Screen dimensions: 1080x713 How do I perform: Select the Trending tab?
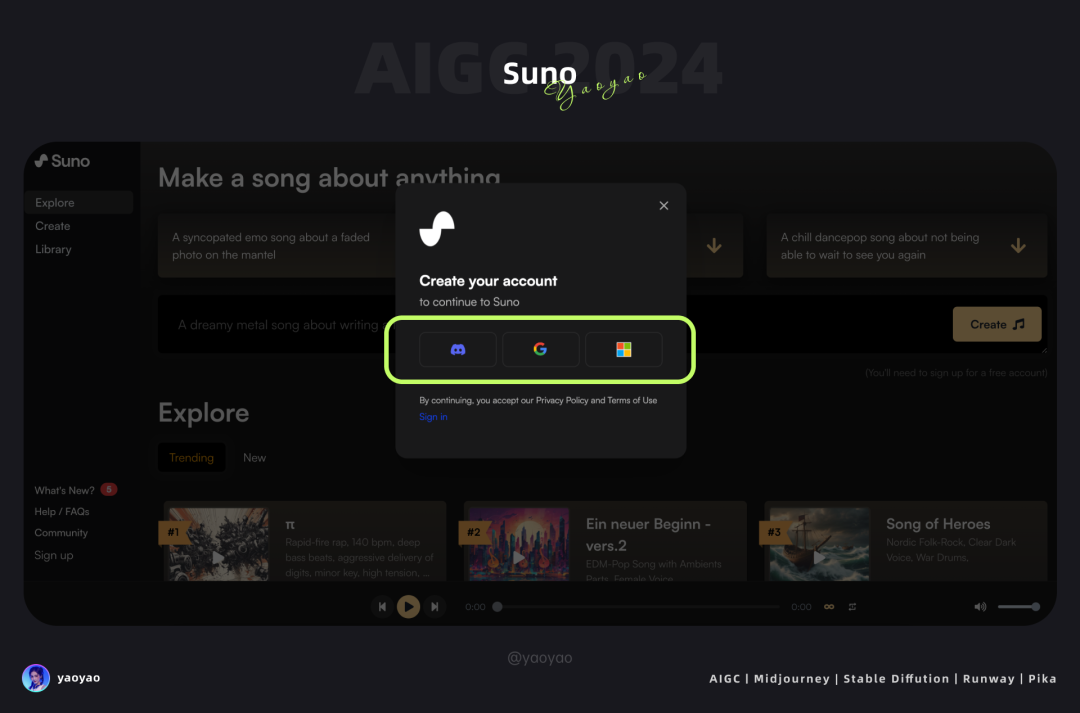pyautogui.click(x=191, y=457)
